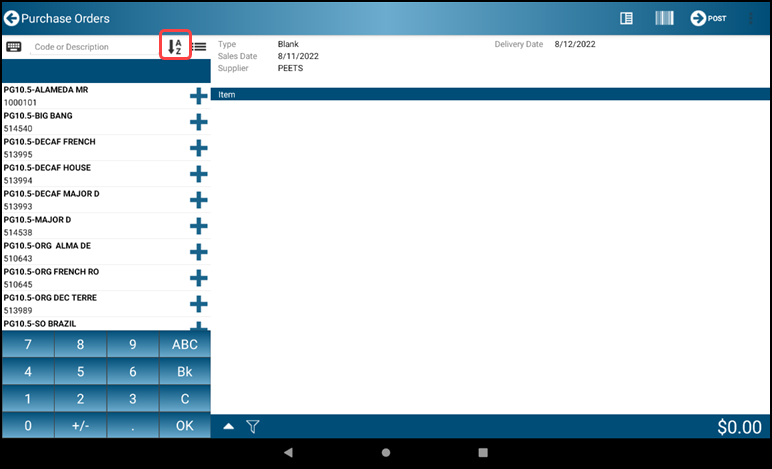The width and height of the screenshot is (772, 469).
Task: Tap Android home navigation button
Action: point(386,452)
